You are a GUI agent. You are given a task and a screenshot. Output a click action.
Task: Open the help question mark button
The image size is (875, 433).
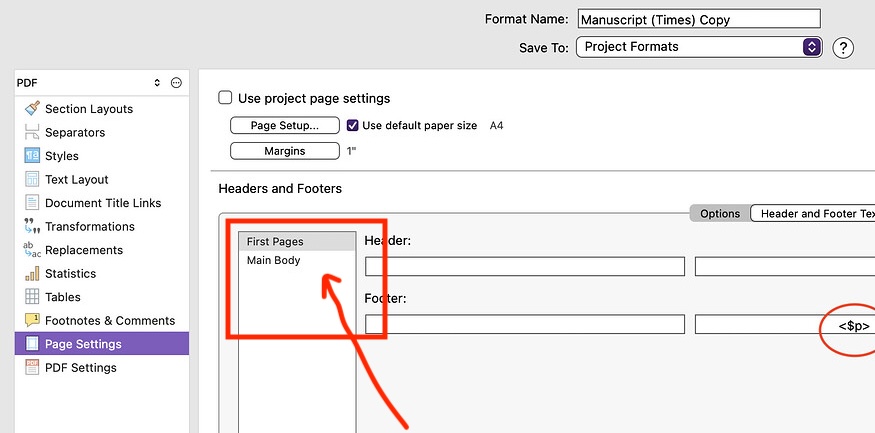[842, 47]
